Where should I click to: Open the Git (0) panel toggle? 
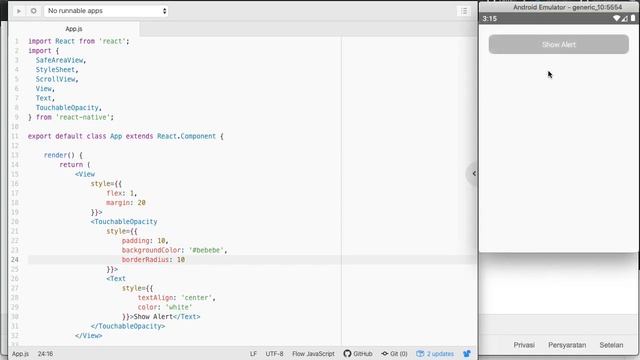point(394,354)
